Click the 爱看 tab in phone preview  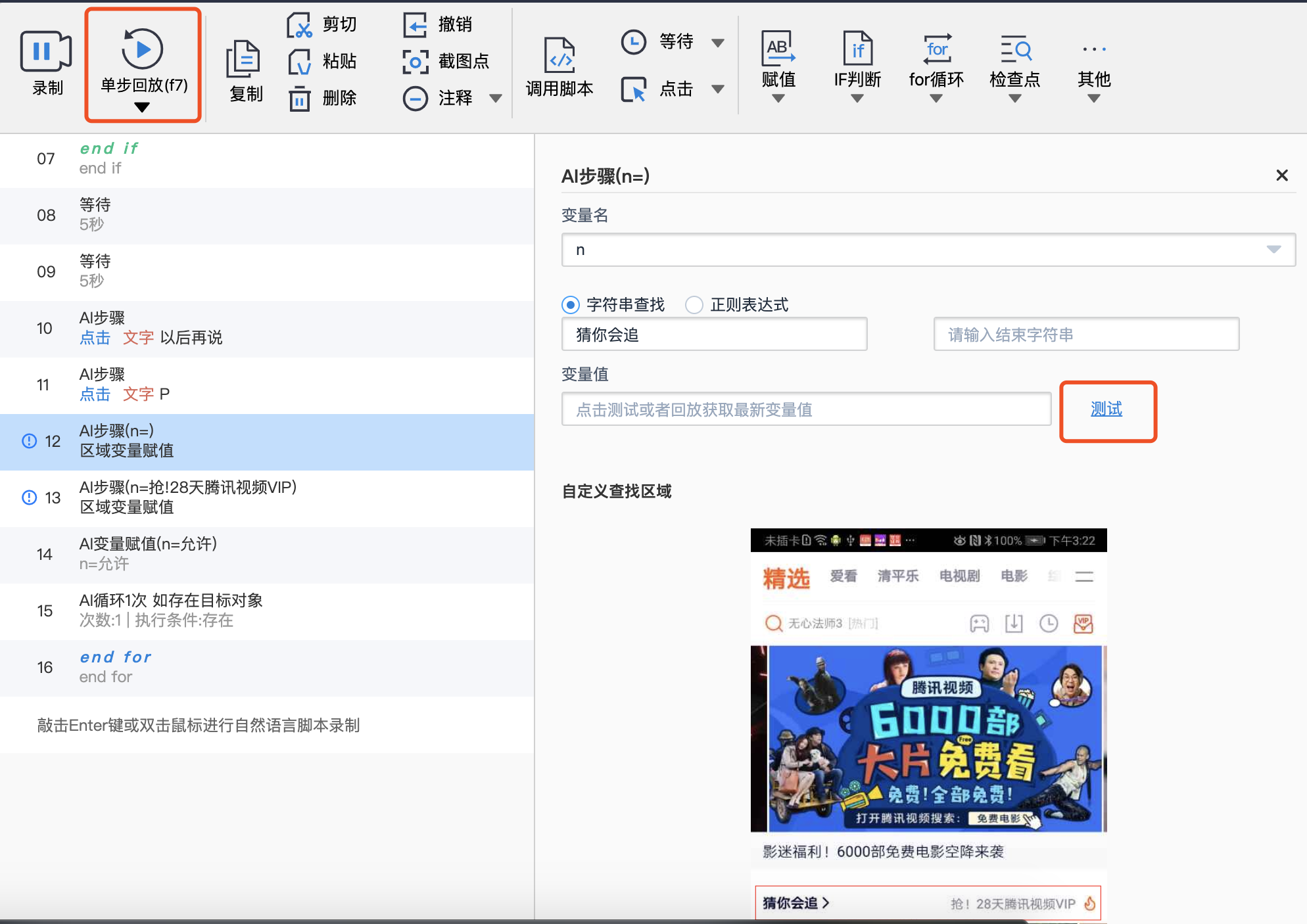click(844, 576)
